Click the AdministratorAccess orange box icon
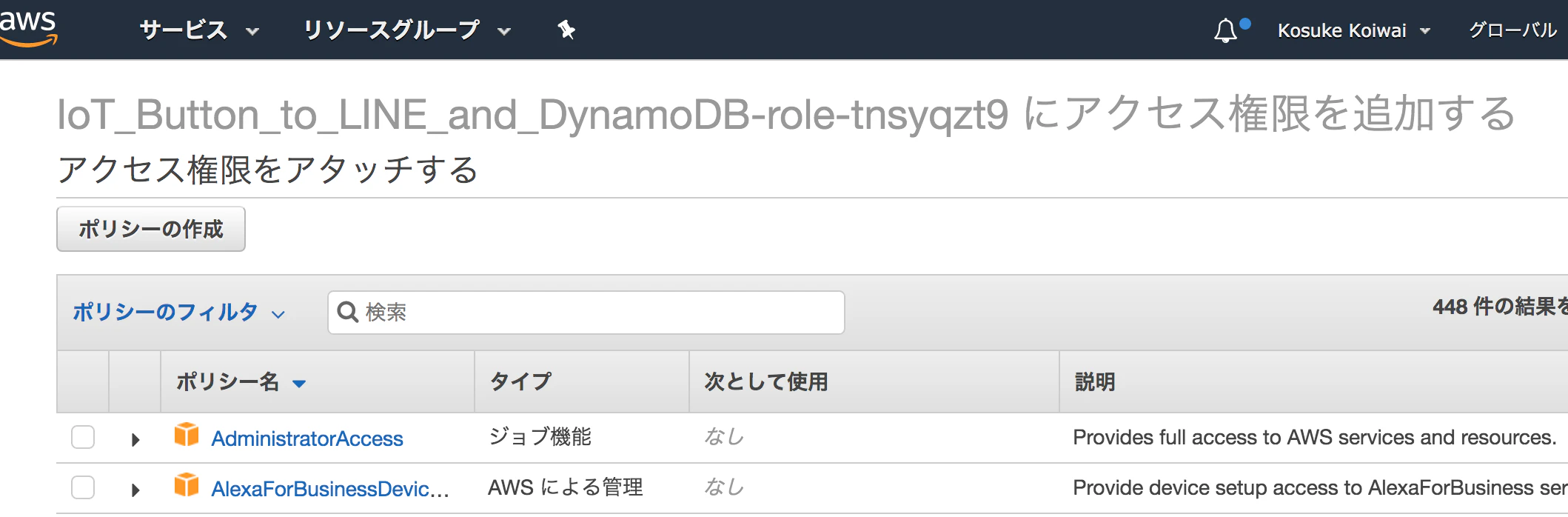The height and width of the screenshot is (517, 1568). 187,434
